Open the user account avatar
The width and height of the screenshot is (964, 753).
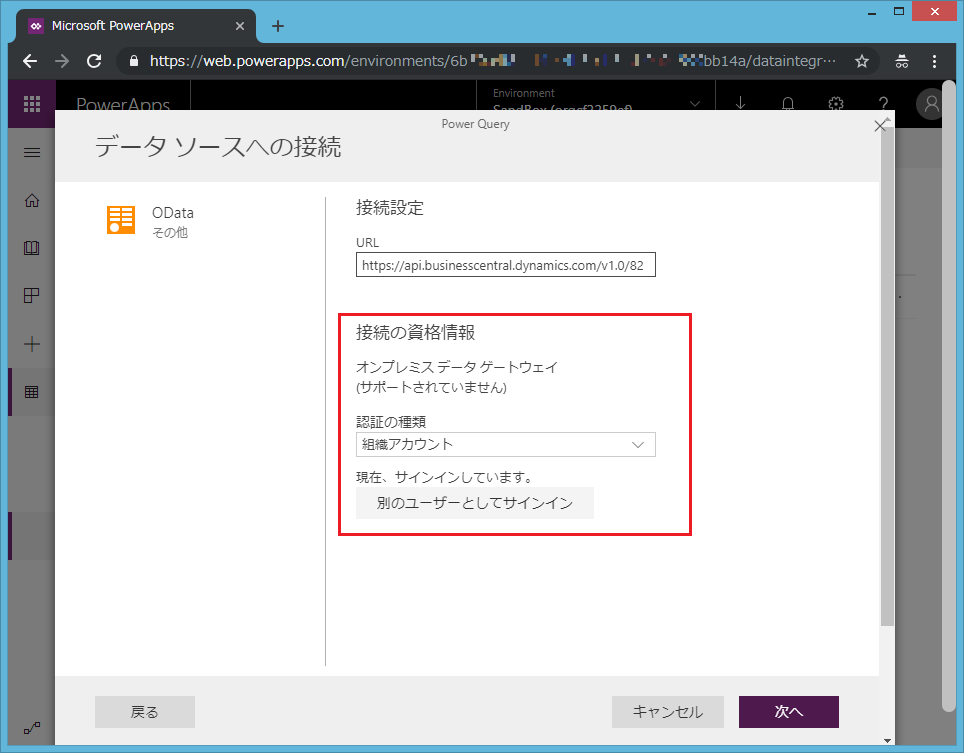931,103
